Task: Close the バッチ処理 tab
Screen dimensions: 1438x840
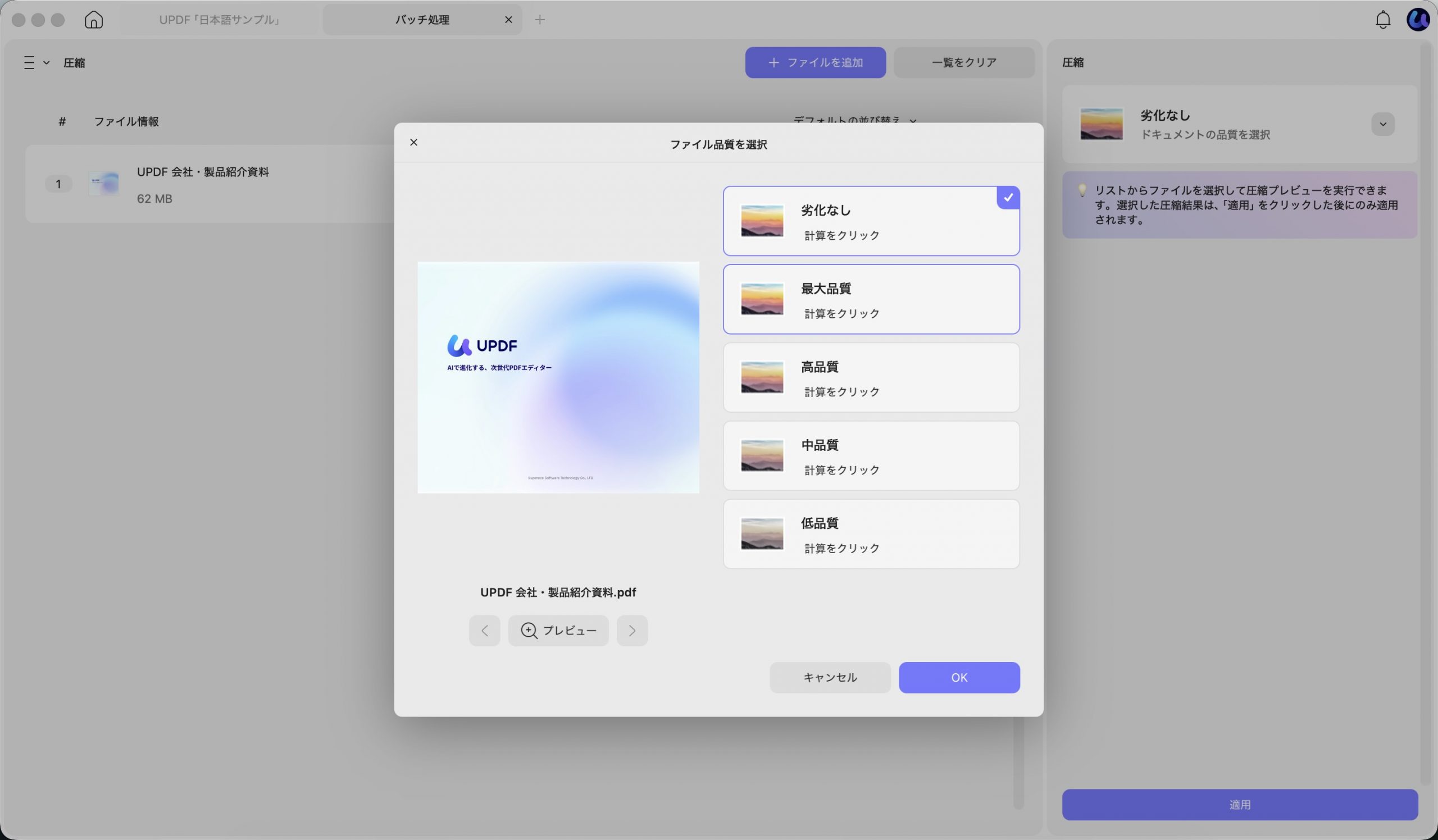Action: coord(508,20)
